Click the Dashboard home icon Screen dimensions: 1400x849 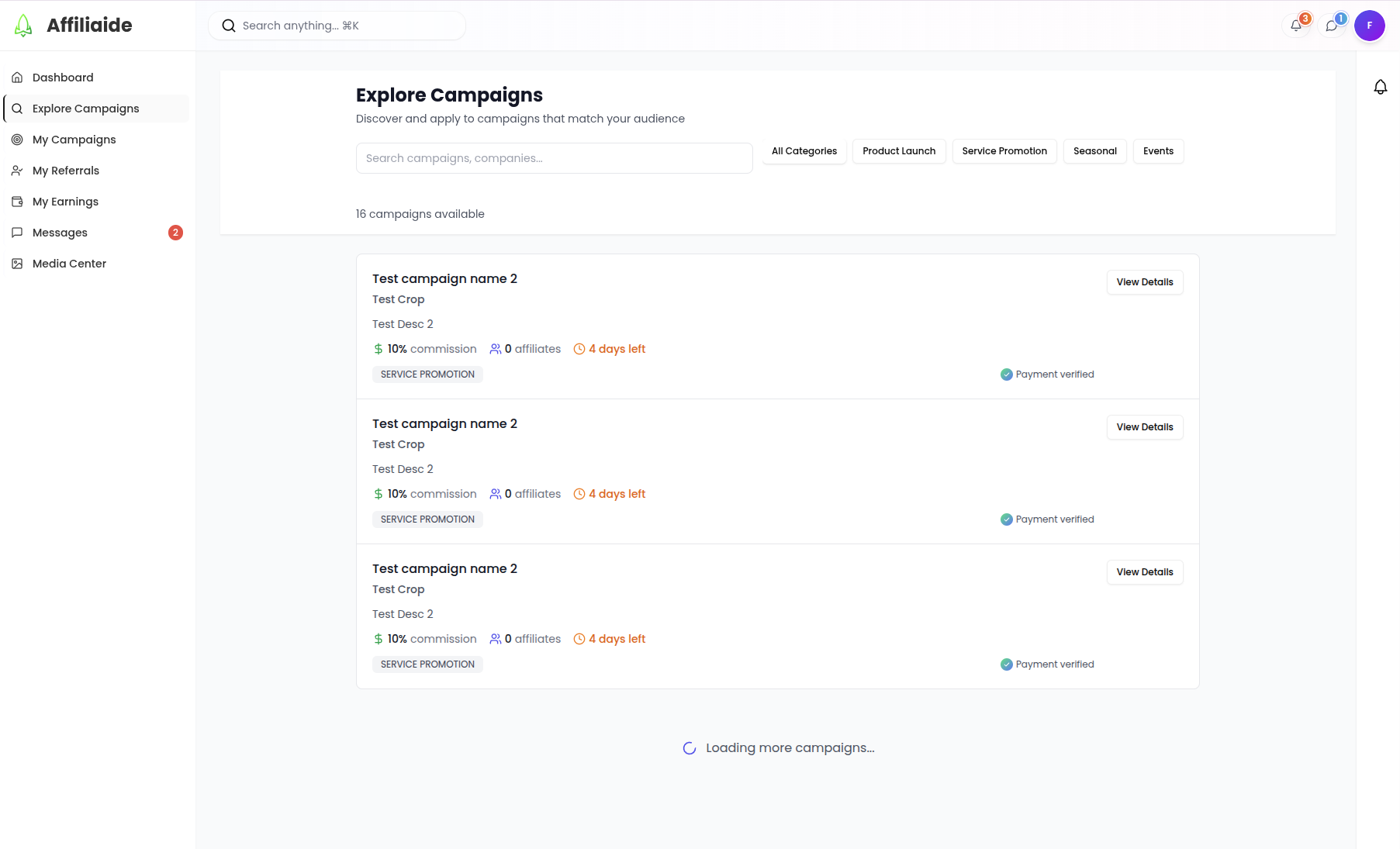point(17,78)
